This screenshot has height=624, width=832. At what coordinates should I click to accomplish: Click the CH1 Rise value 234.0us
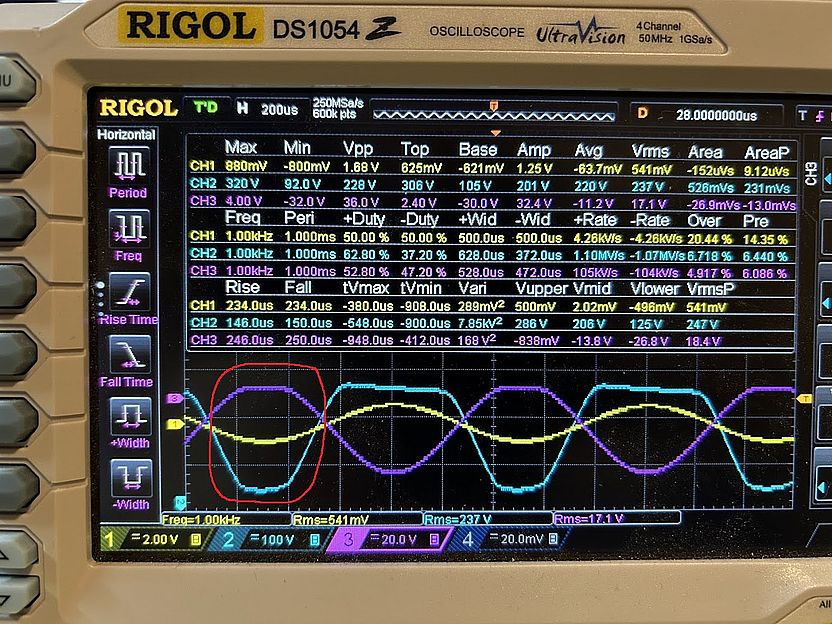pos(249,306)
